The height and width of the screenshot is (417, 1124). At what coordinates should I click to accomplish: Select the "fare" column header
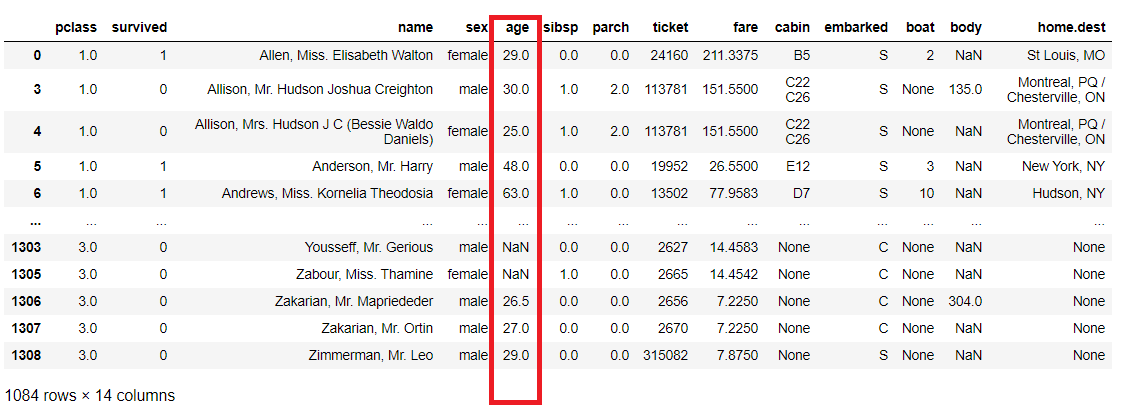[x=743, y=25]
